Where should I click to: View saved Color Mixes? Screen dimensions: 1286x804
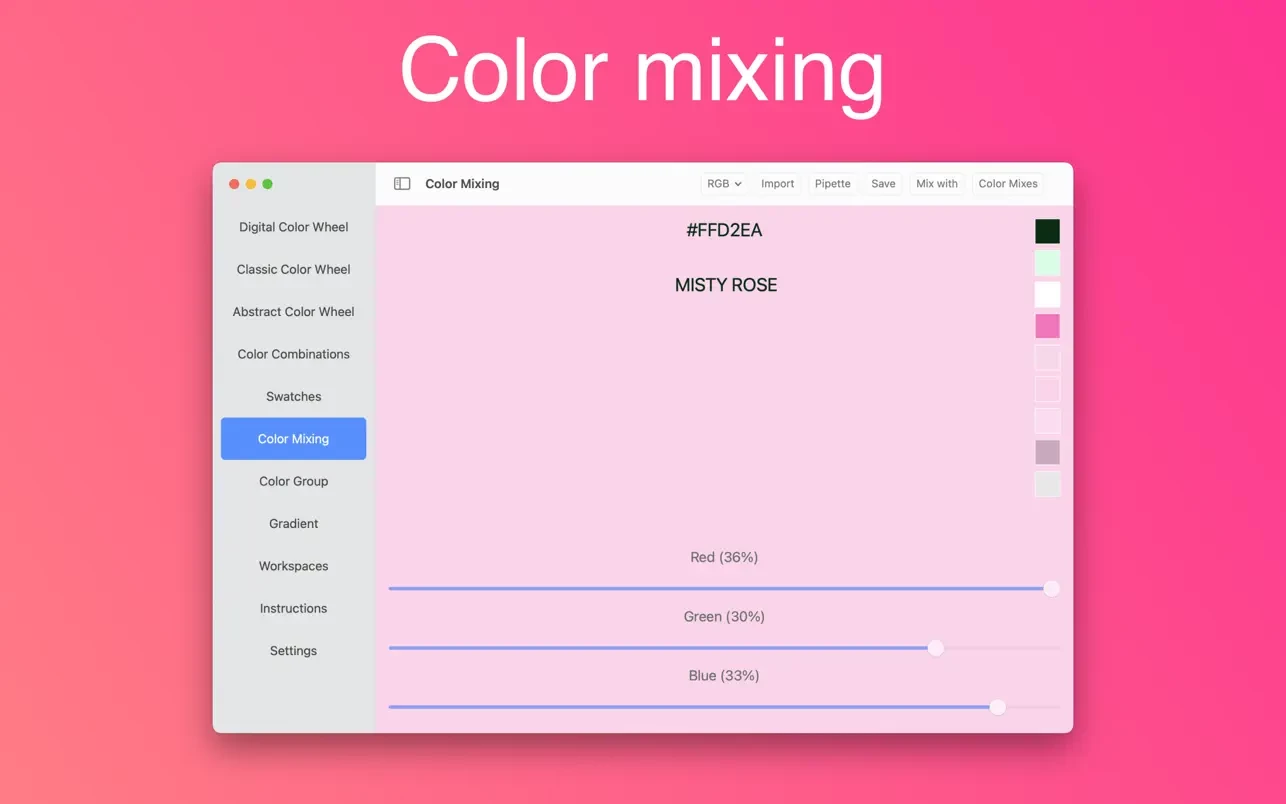pyautogui.click(x=1007, y=183)
